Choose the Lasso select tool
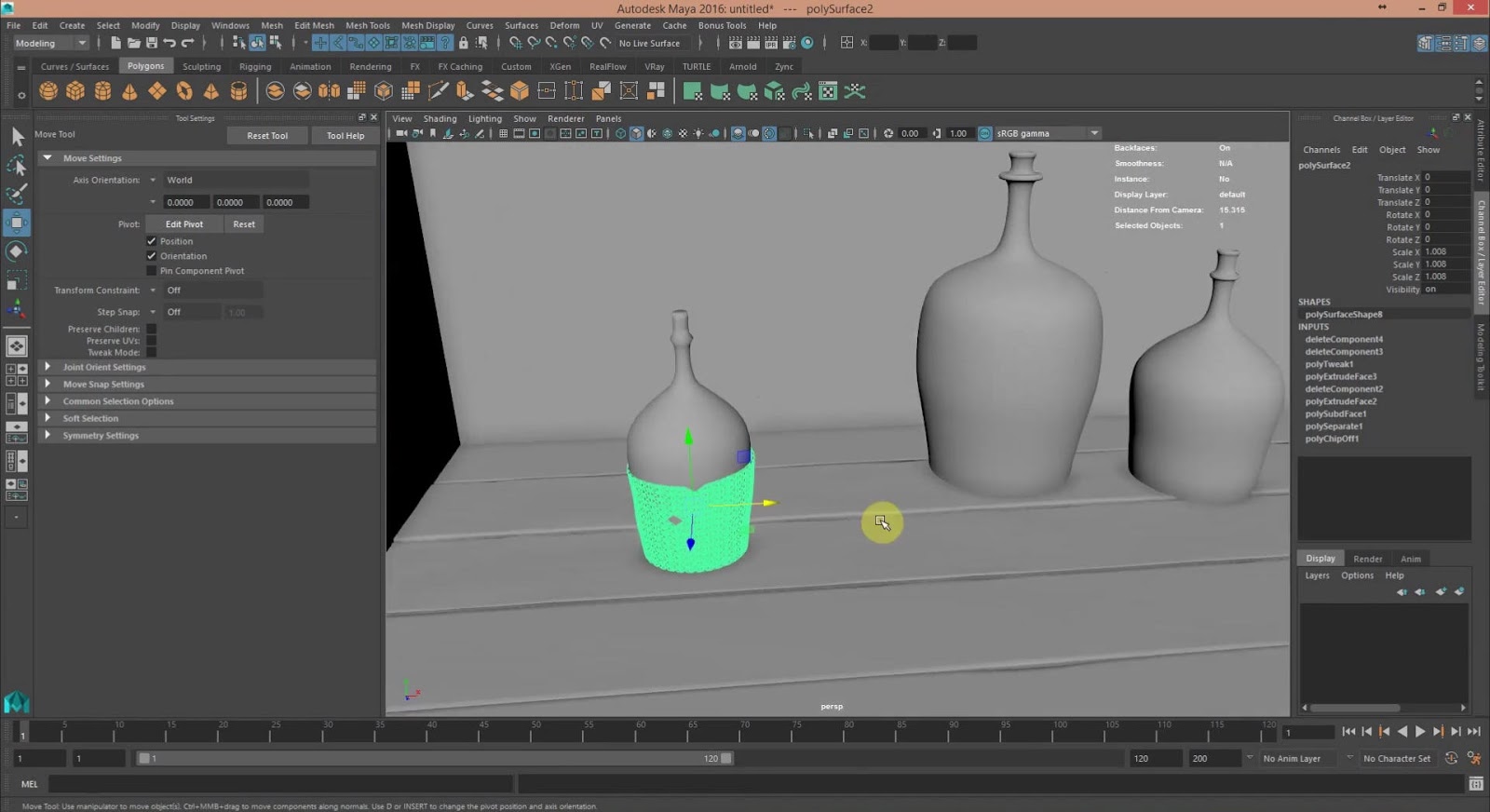The width and height of the screenshot is (1490, 812). (17, 166)
